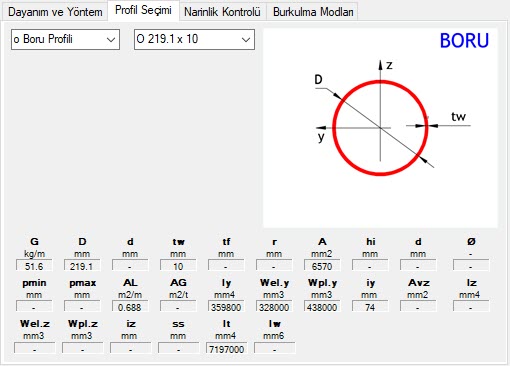
Task: Switch to the Dayanım ve Yöntem tab
Action: tap(55, 12)
